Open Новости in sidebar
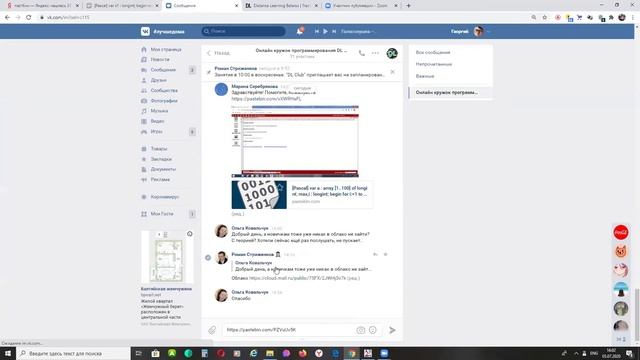640x360 pixels. pyautogui.click(x=160, y=60)
